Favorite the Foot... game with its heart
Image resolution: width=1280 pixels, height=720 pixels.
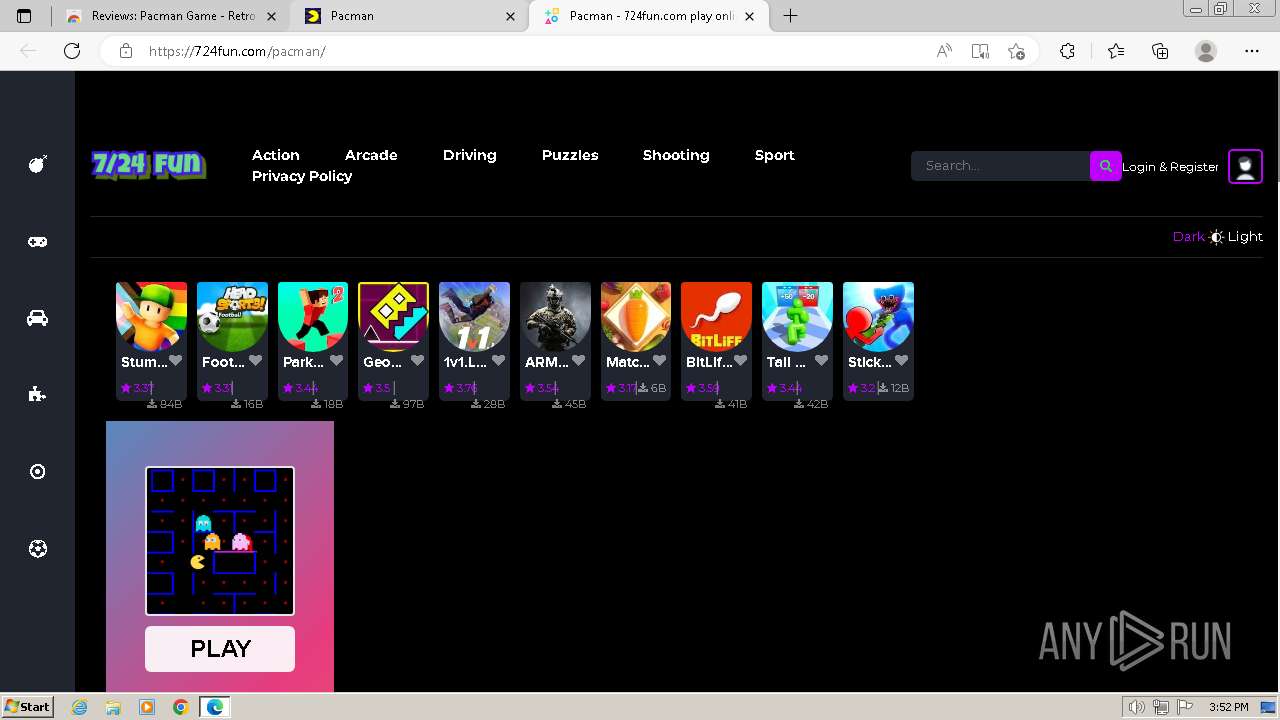[256, 361]
